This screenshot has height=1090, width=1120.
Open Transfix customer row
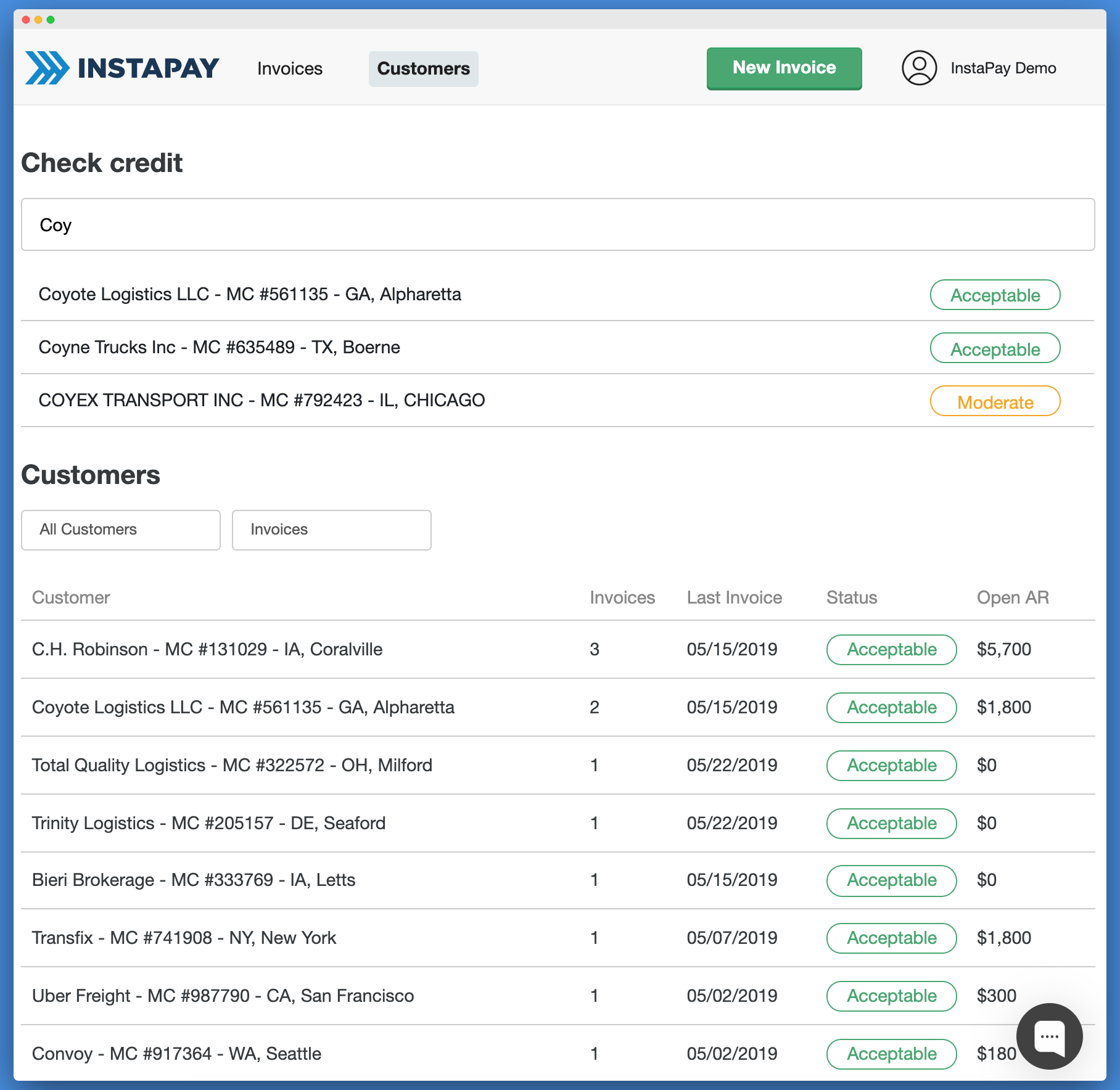coord(558,938)
